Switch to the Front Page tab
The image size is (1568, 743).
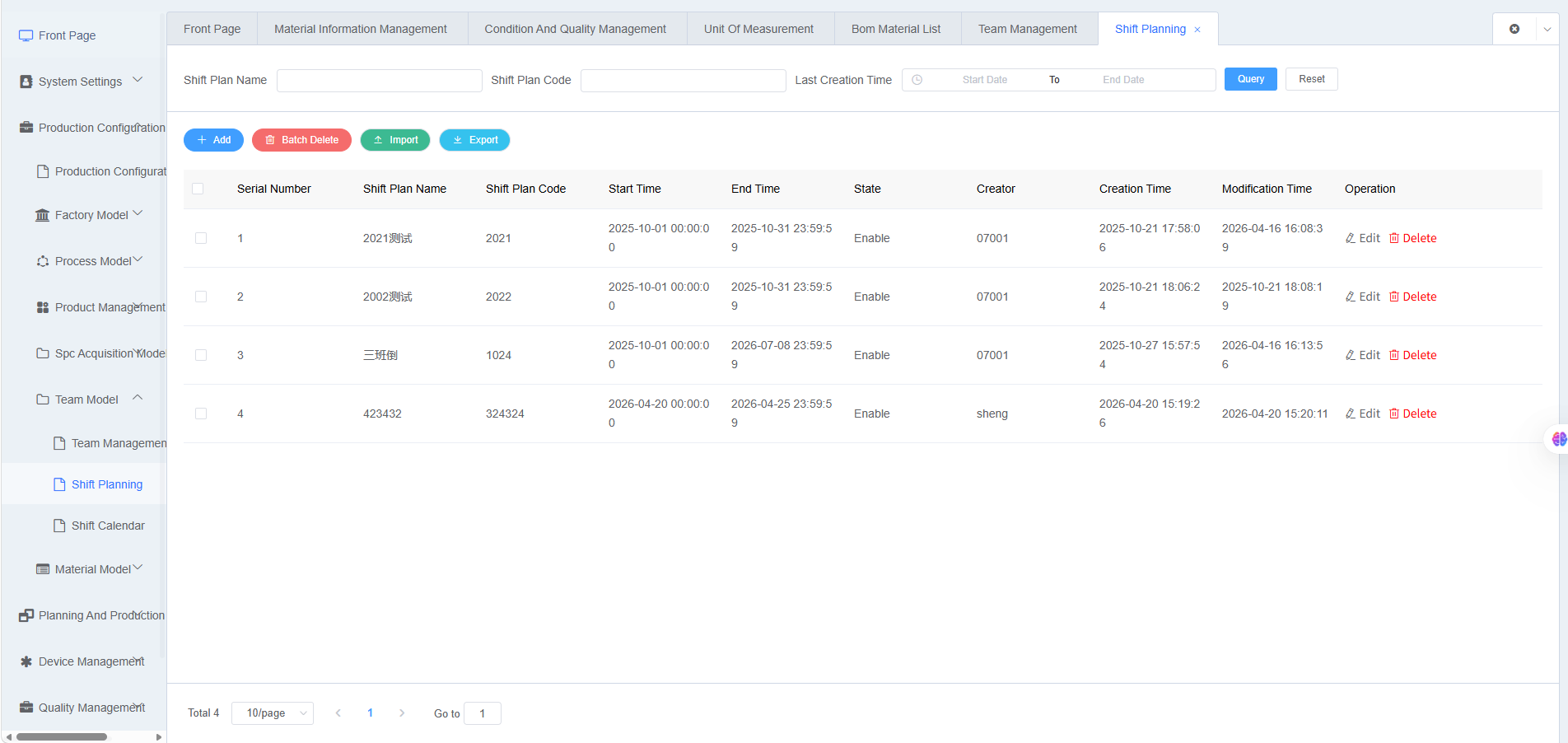pyautogui.click(x=212, y=29)
